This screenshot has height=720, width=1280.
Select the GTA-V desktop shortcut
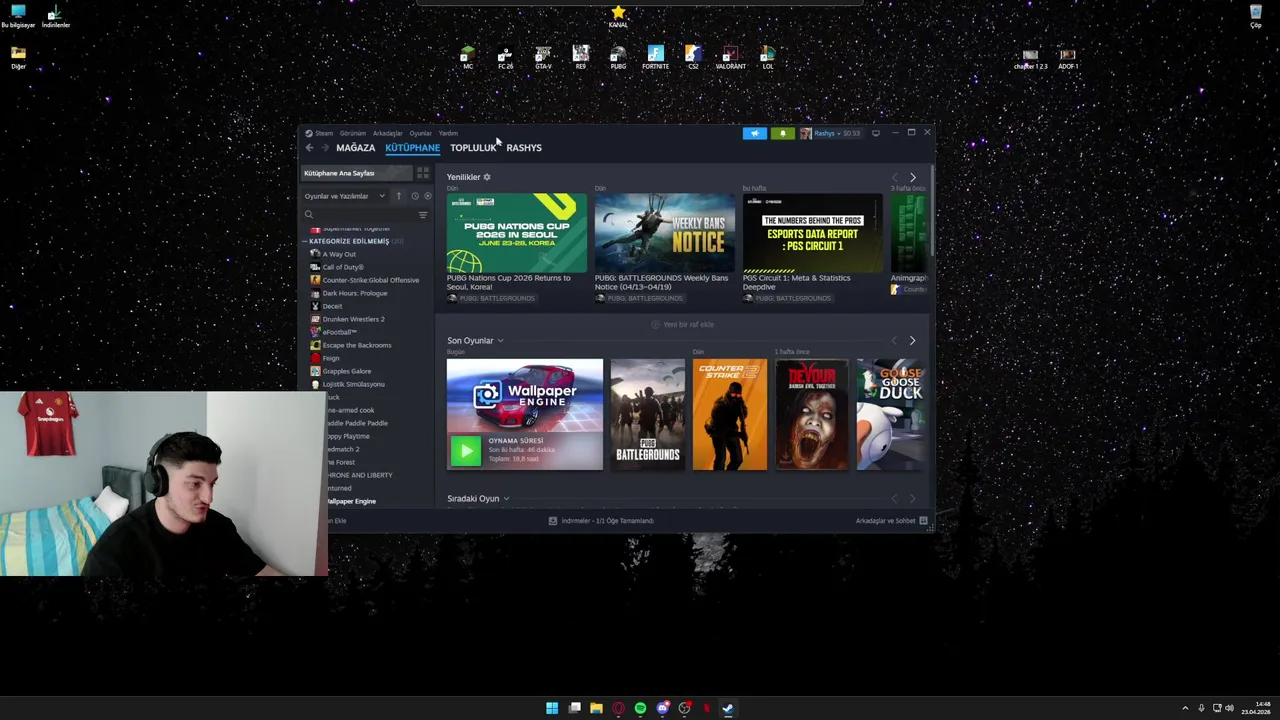tap(543, 56)
